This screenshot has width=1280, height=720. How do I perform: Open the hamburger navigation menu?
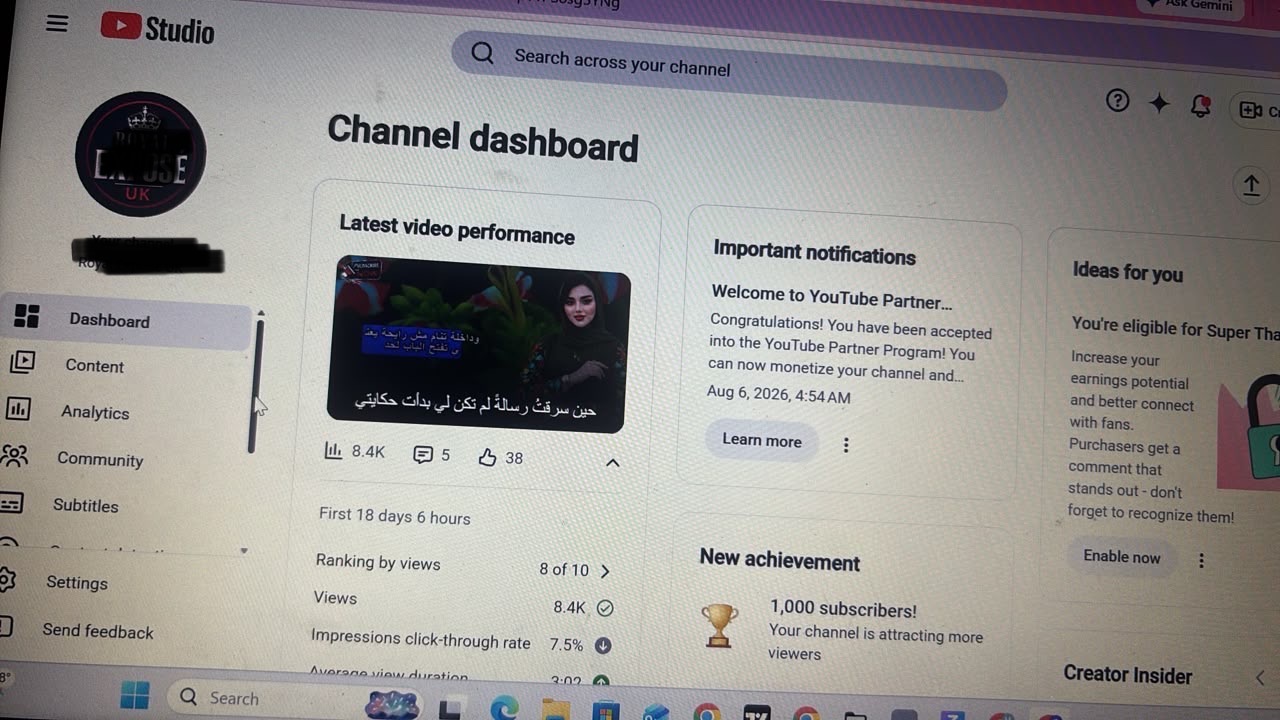tap(57, 23)
